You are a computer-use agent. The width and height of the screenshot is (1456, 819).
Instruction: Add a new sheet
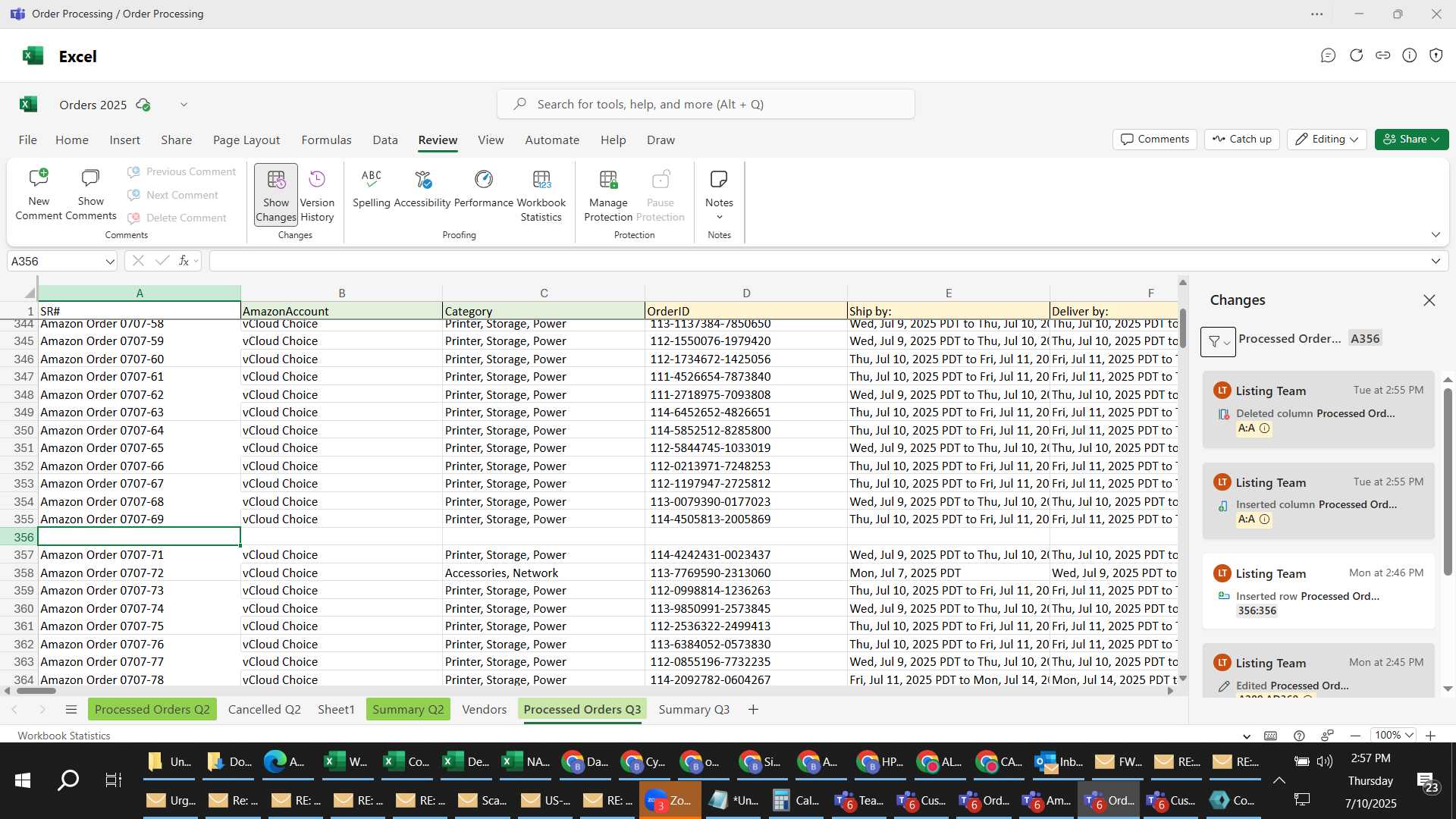pos(753,710)
